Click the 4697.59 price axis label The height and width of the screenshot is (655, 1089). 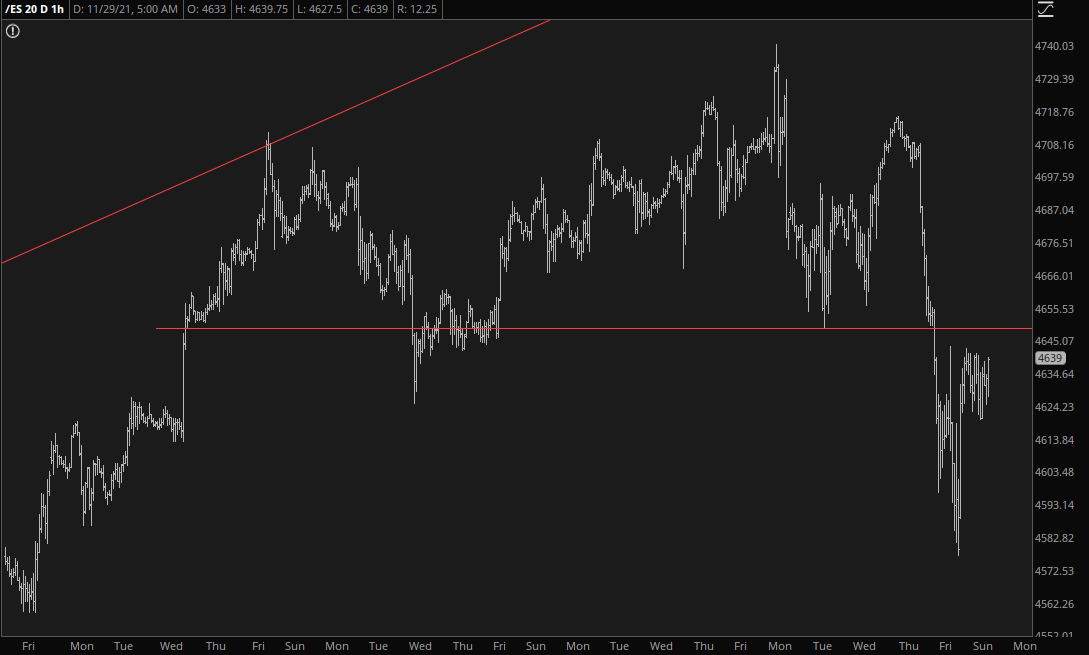coord(1053,178)
